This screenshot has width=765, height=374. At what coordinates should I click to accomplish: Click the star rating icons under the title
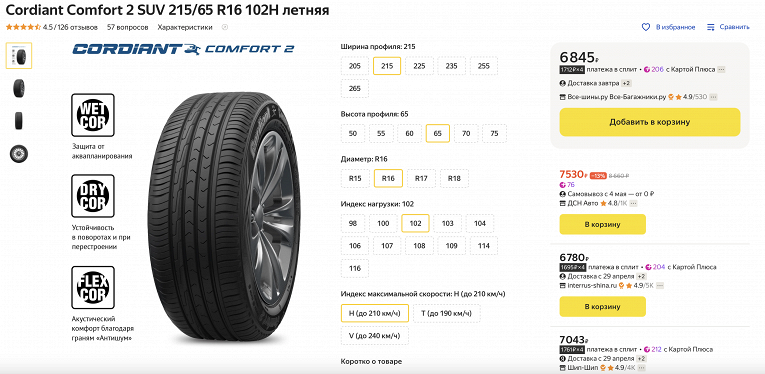tap(23, 27)
